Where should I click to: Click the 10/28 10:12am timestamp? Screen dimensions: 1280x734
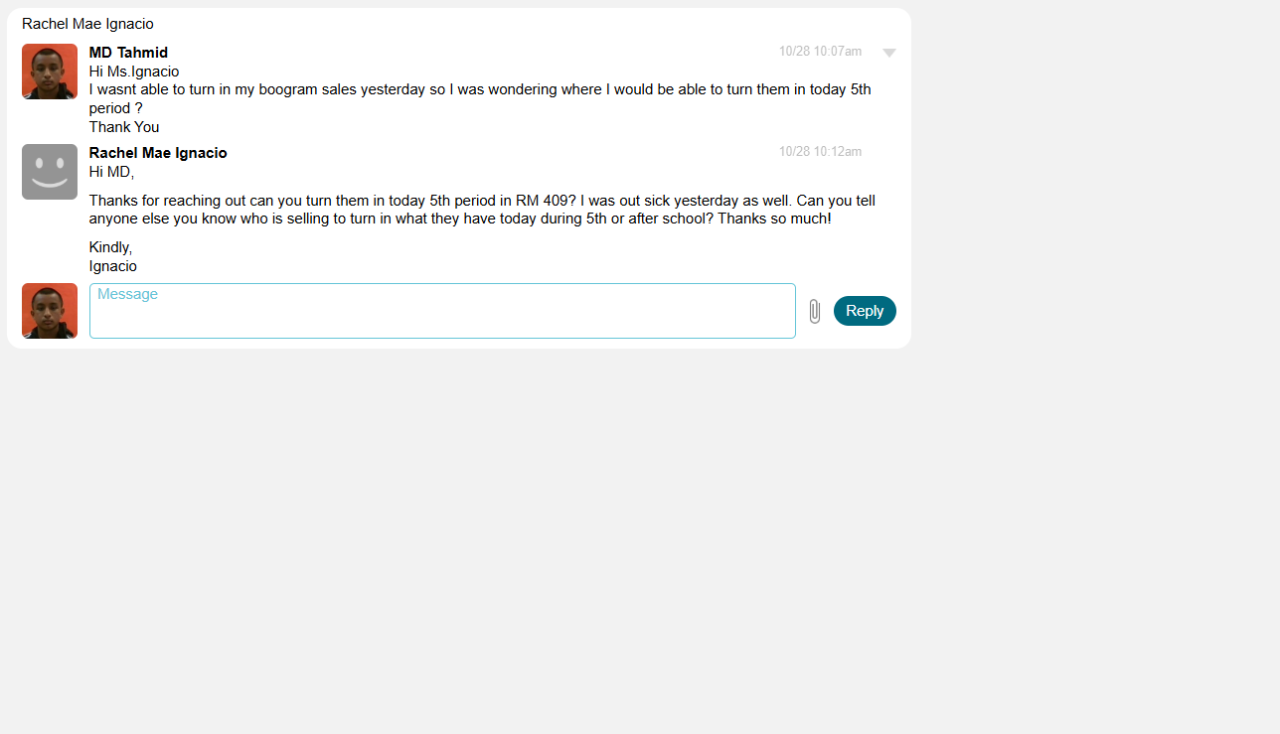820,152
